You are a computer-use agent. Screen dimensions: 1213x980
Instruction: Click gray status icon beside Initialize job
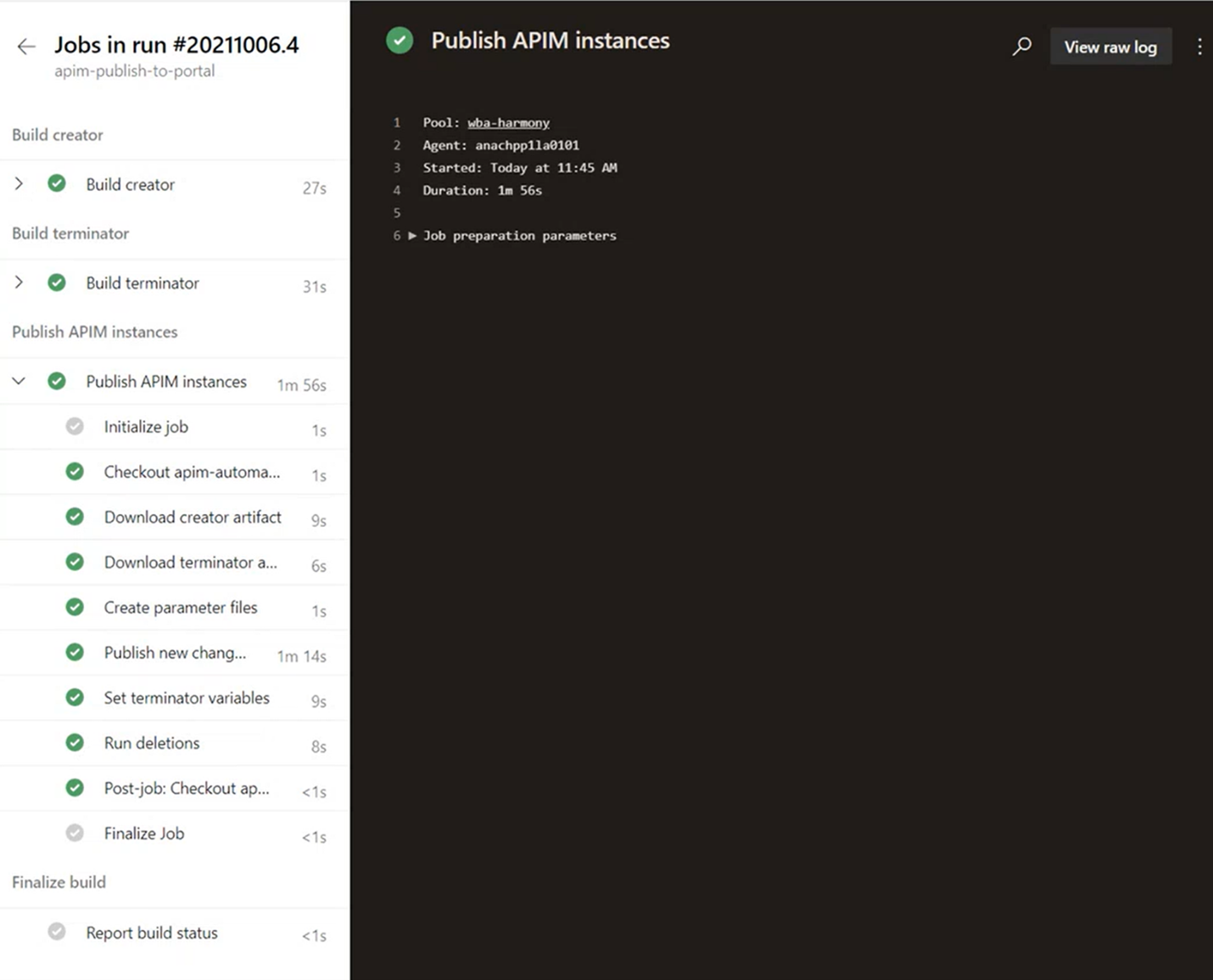(x=75, y=426)
